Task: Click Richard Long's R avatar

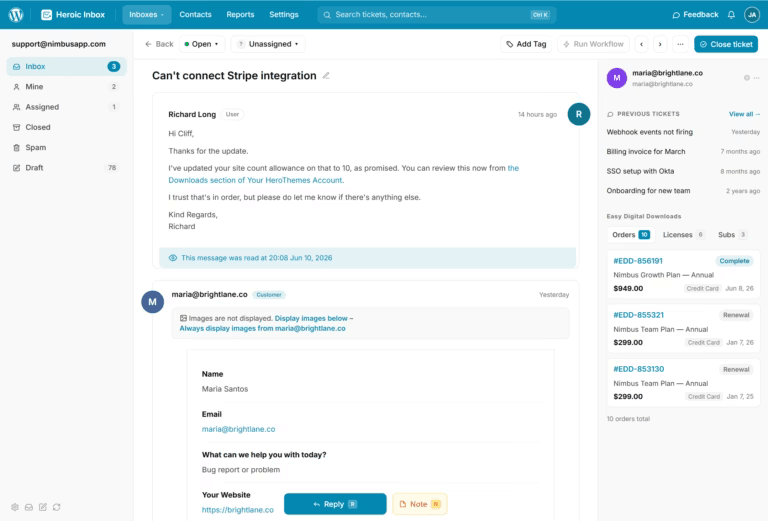Action: [578, 114]
